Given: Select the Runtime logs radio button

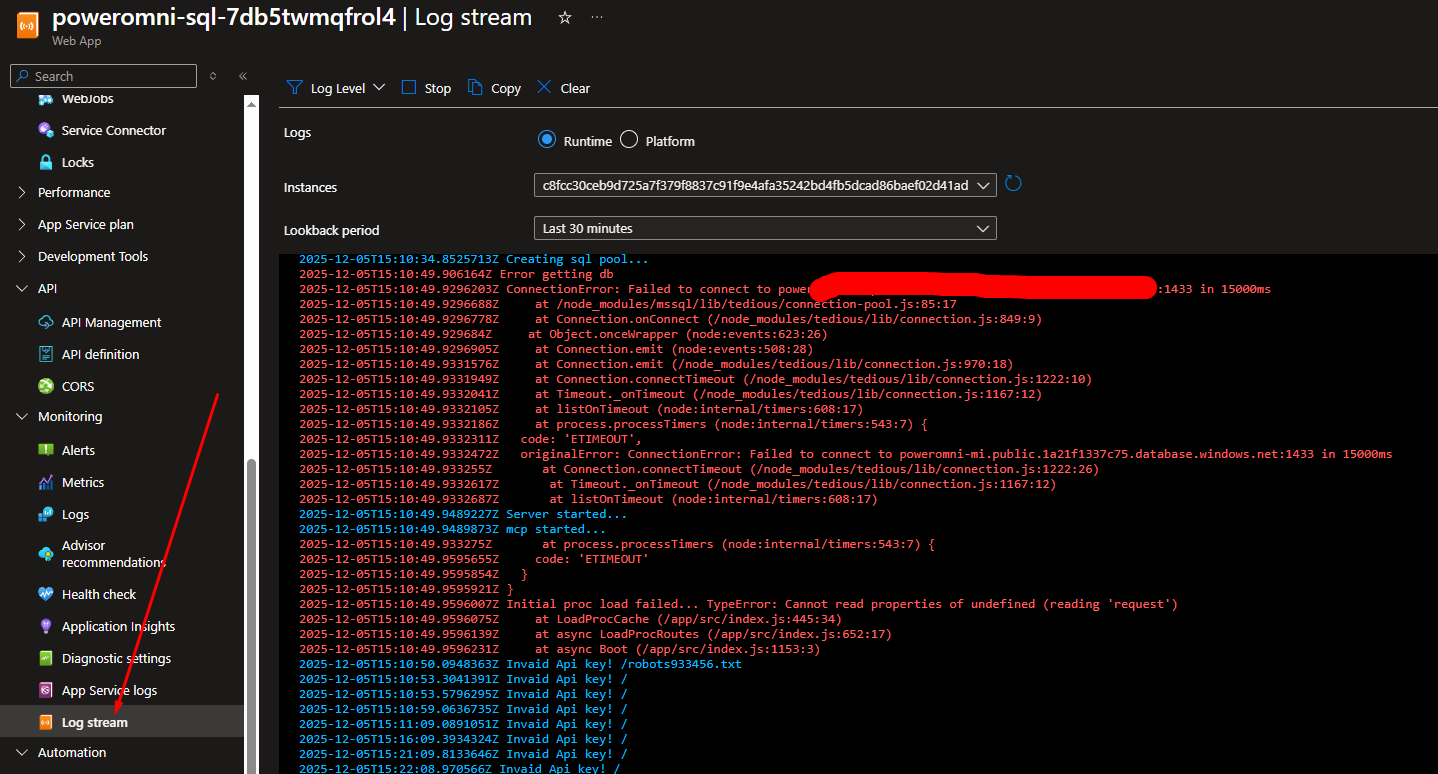Looking at the screenshot, I should tap(546, 140).
